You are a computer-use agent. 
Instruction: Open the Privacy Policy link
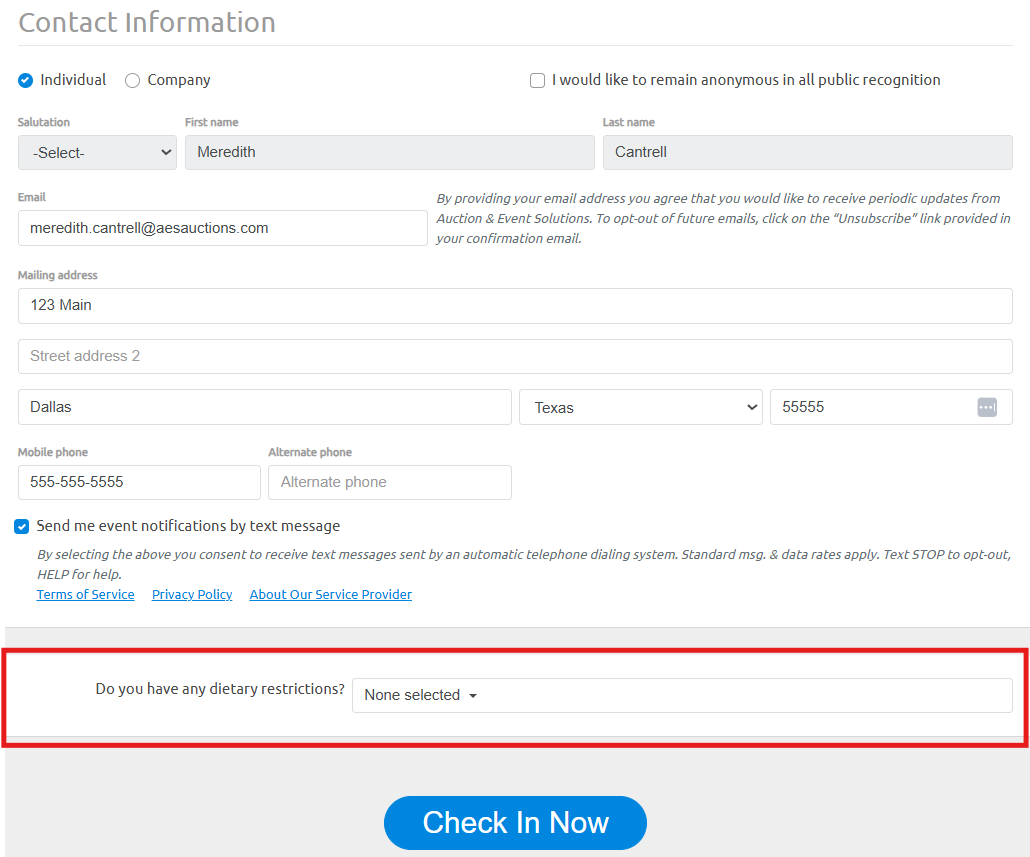(x=192, y=594)
